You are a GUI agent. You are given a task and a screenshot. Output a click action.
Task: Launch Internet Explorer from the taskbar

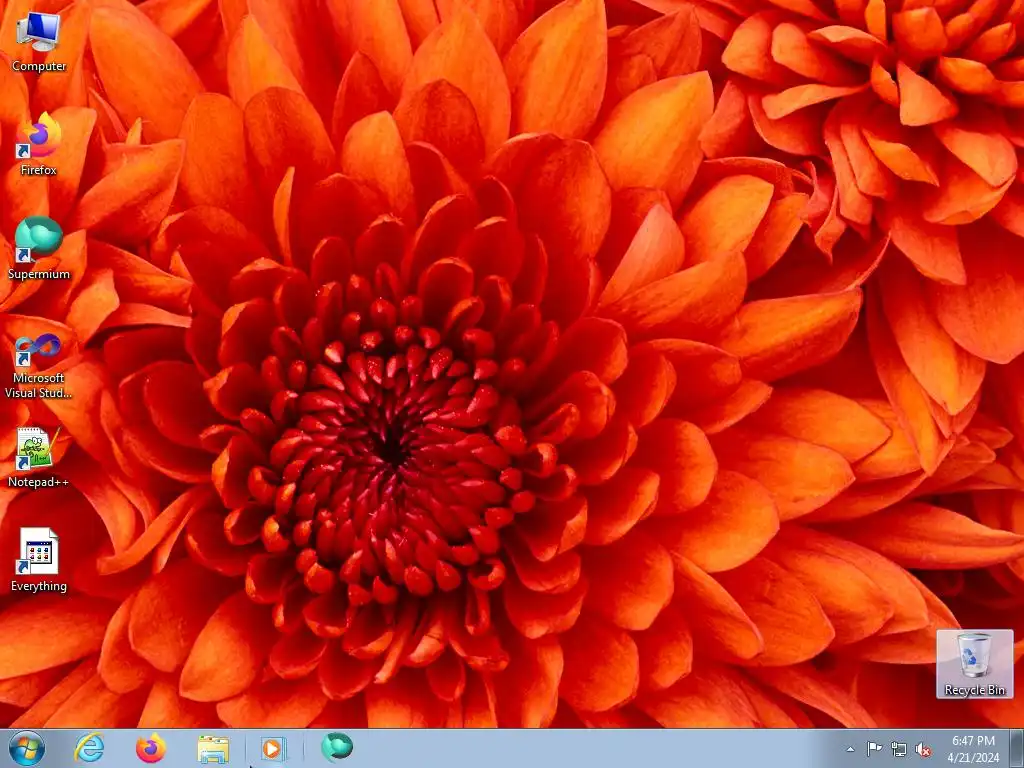tap(89, 748)
